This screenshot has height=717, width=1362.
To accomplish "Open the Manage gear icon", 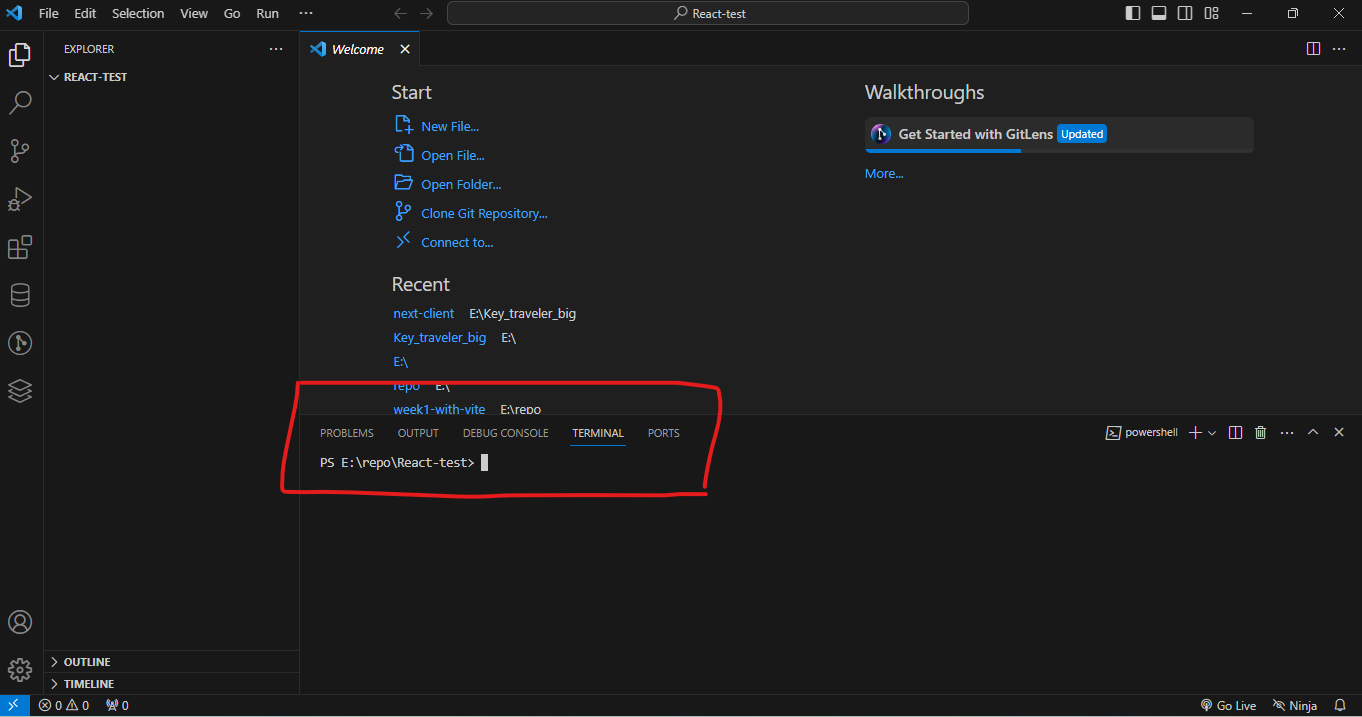I will tap(20, 669).
